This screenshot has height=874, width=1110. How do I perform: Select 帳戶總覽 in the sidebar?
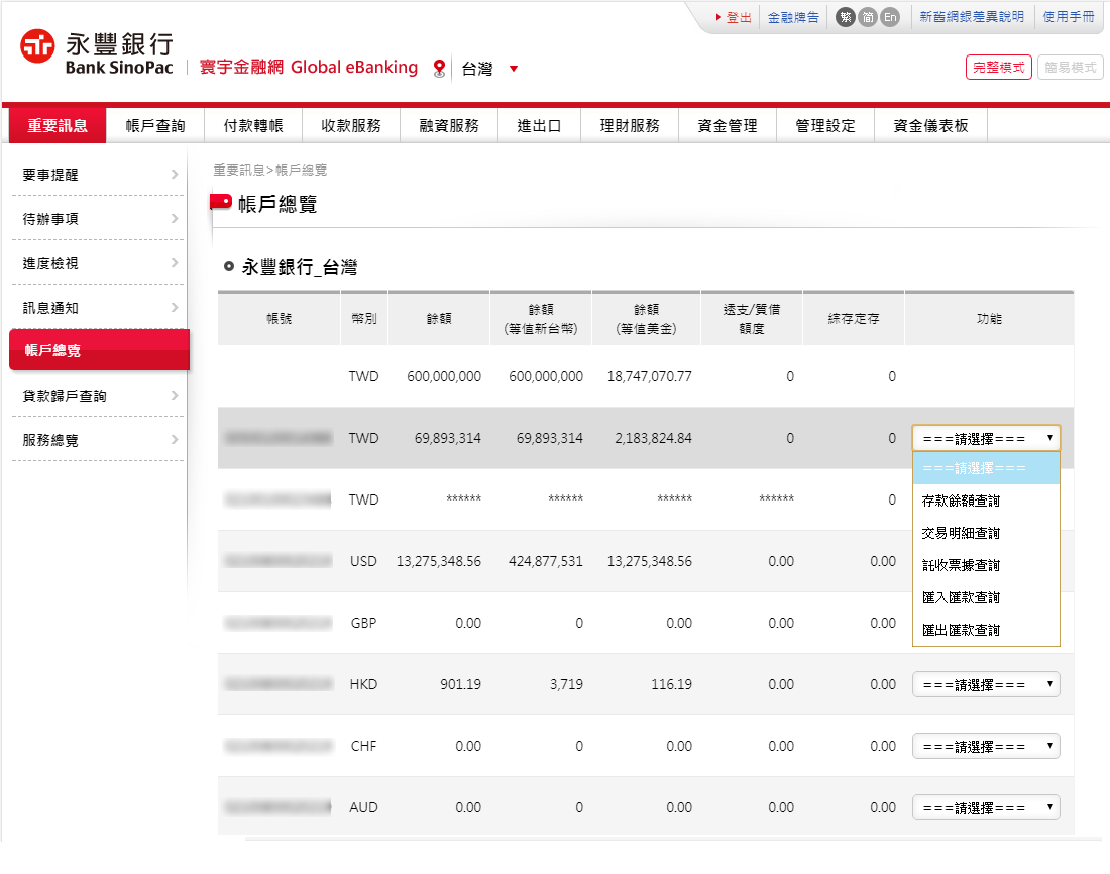(x=99, y=350)
